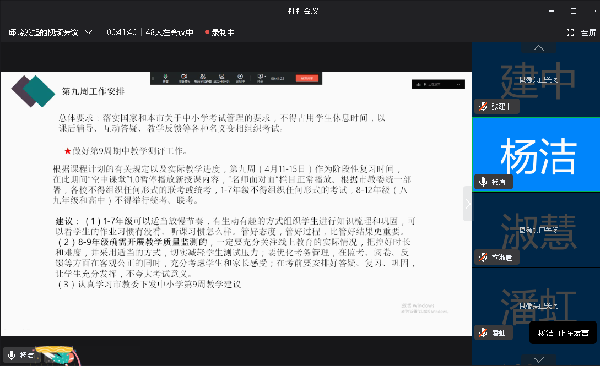Select 杨洁's highlighted speaker tile
This screenshot has height=366, width=600.
(x=536, y=154)
